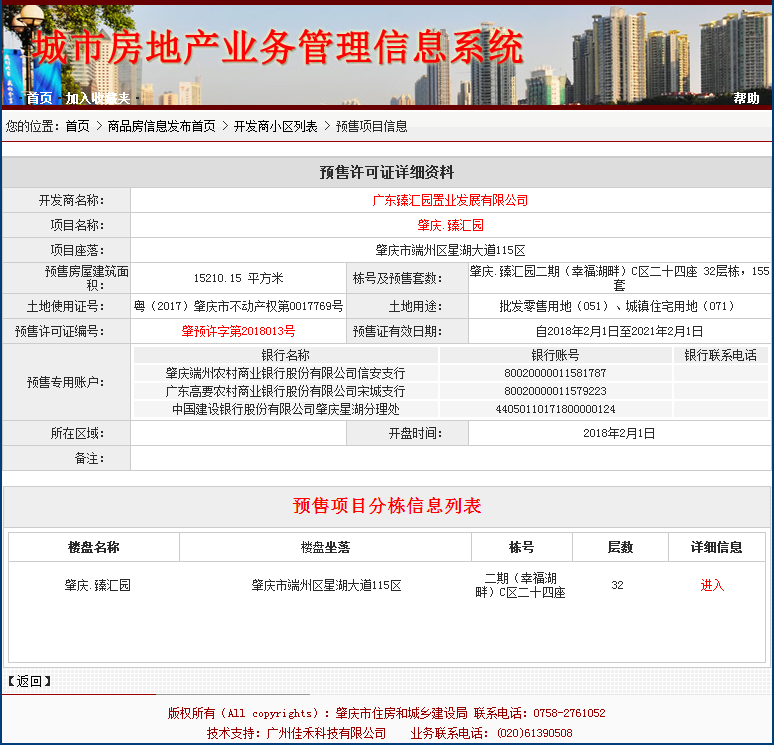The height and width of the screenshot is (745, 774).
Task: Click the 楼盘坐落 column header
Action: pos(325,547)
